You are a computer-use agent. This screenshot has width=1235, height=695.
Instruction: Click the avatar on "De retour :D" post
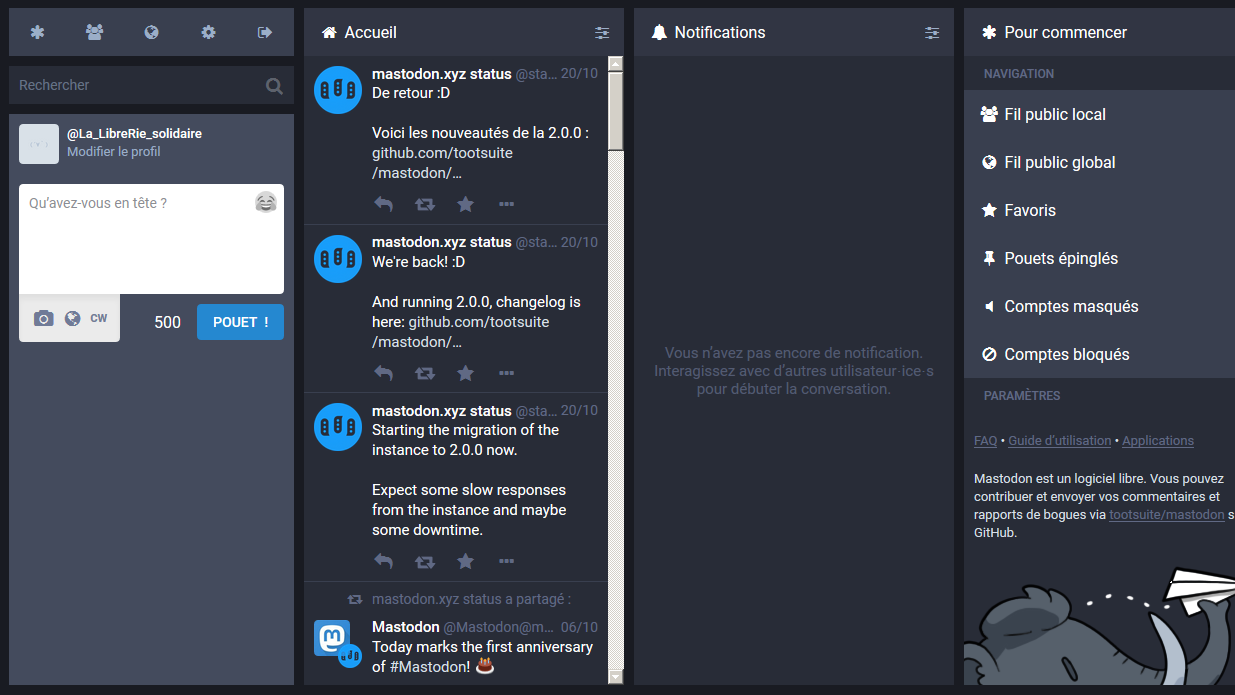tap(338, 90)
